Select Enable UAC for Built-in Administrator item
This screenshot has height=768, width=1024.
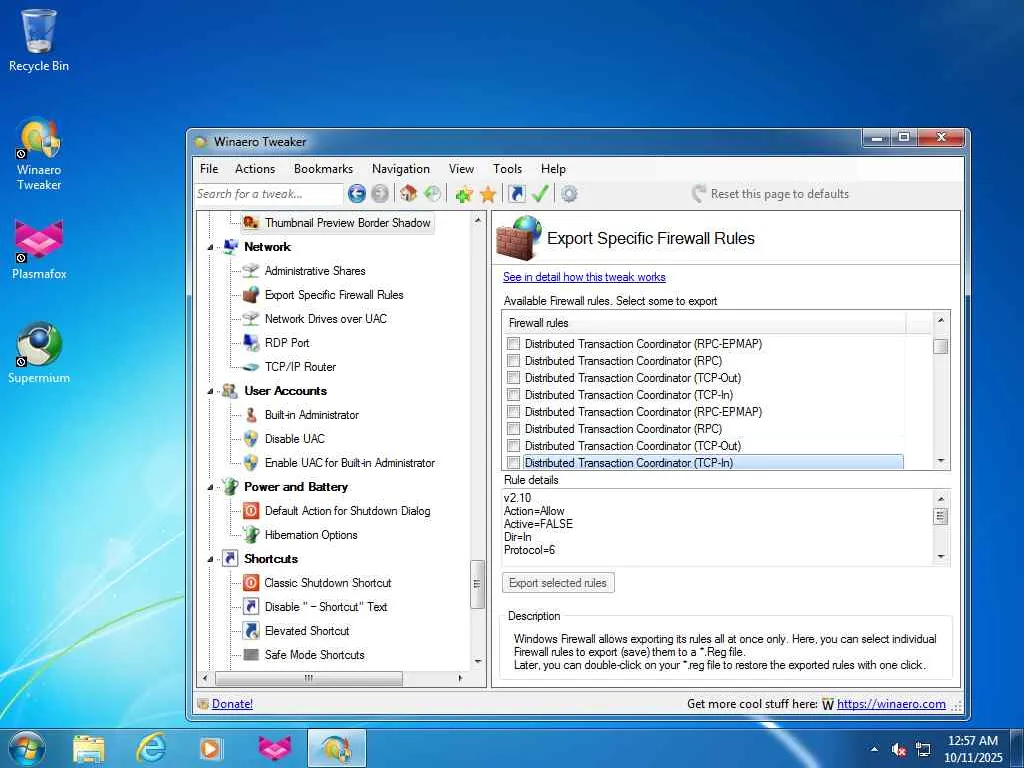(x=349, y=462)
